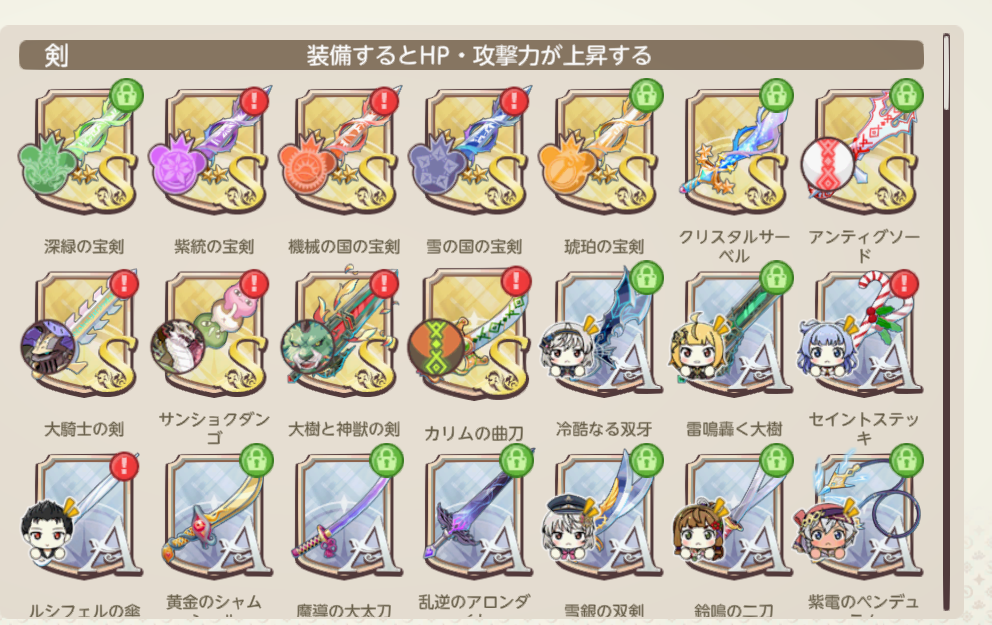Click the 鈴鳴の二刀 weapon thumbnail
Screen dimensions: 992x625
point(734,514)
